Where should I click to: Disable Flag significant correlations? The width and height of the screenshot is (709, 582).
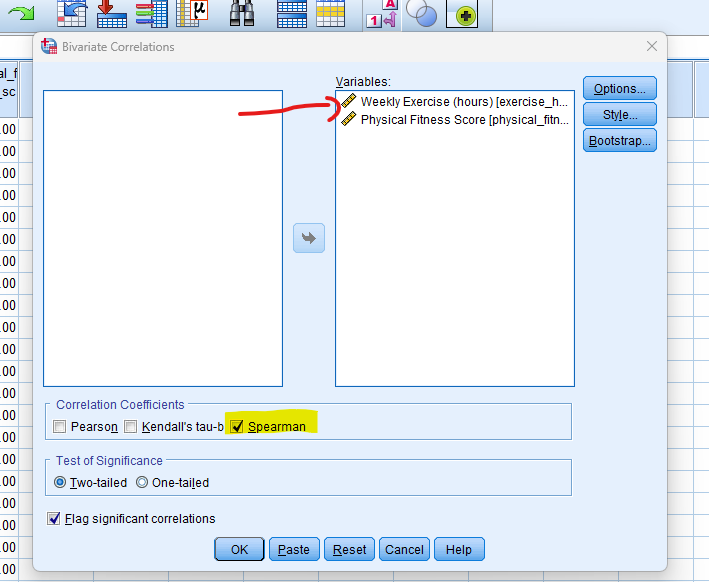coord(54,518)
